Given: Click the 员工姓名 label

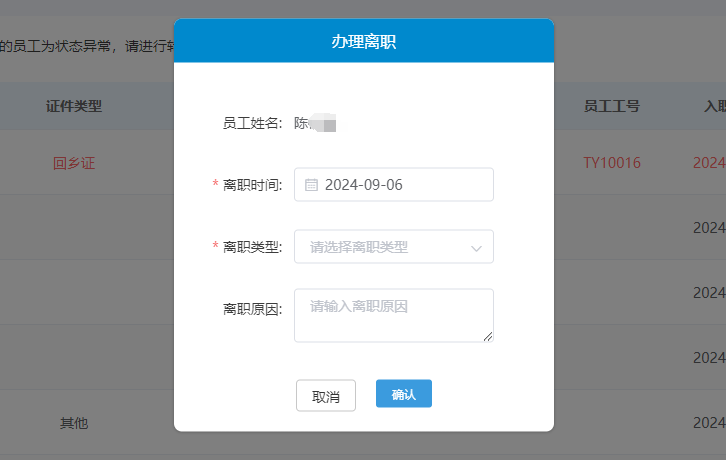Looking at the screenshot, I should pyautogui.click(x=252, y=123).
